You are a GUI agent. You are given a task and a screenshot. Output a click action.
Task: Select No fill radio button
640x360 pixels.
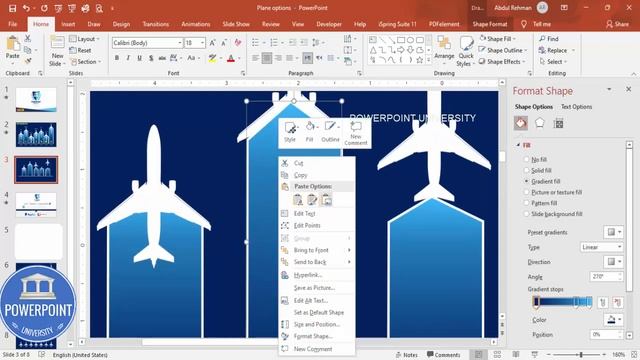(526, 160)
